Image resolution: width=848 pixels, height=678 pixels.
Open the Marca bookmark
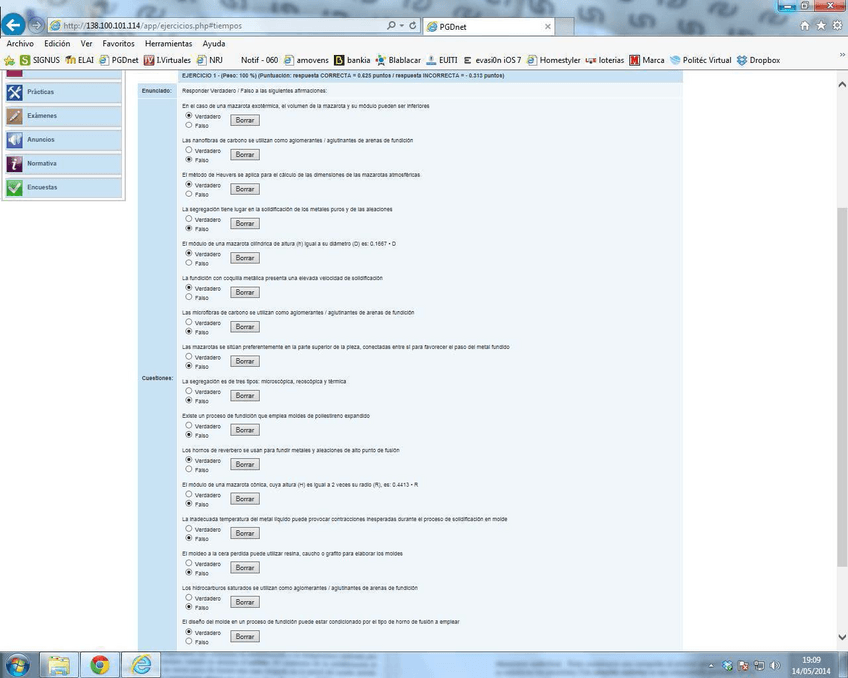(x=647, y=60)
